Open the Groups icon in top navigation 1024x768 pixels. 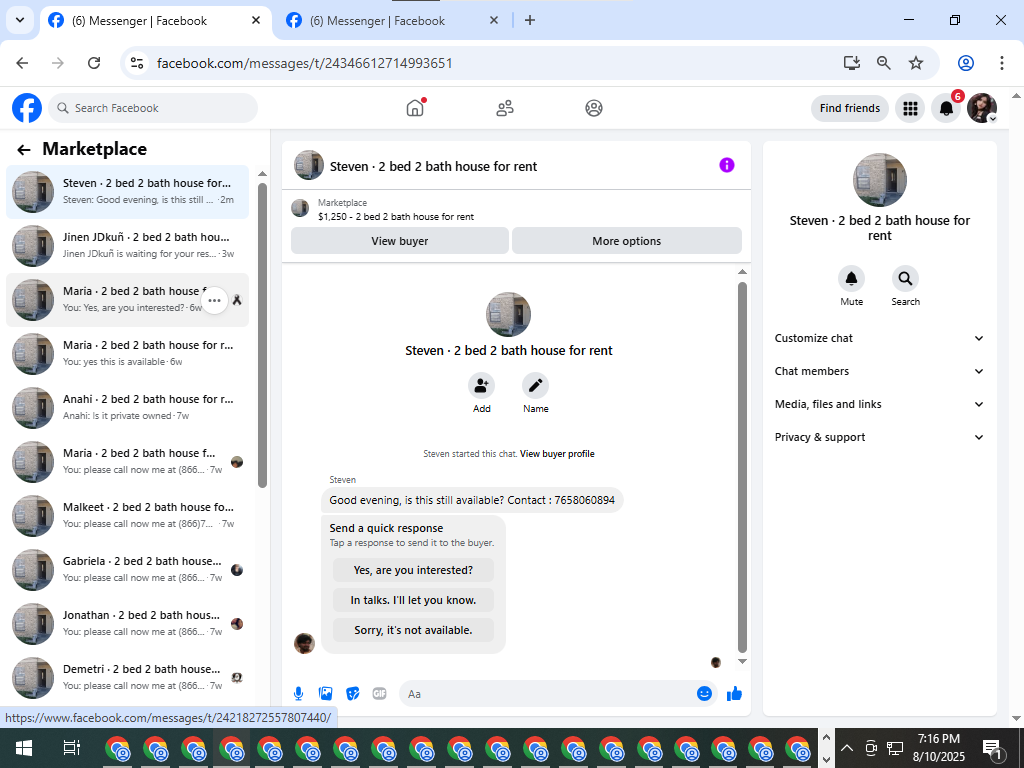(594, 108)
